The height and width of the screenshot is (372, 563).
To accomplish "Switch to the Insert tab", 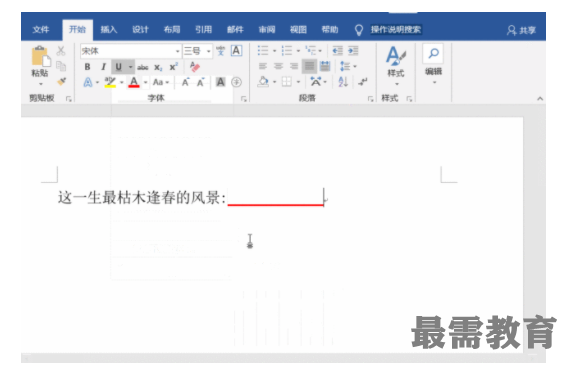I will click(109, 30).
